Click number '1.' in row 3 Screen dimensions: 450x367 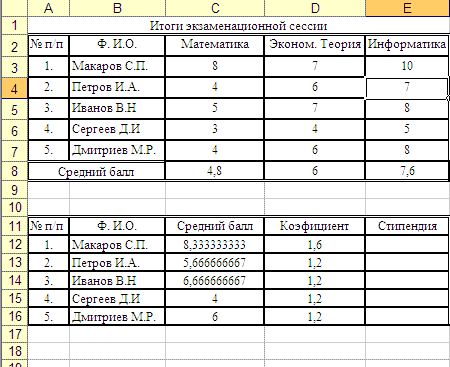point(48,66)
